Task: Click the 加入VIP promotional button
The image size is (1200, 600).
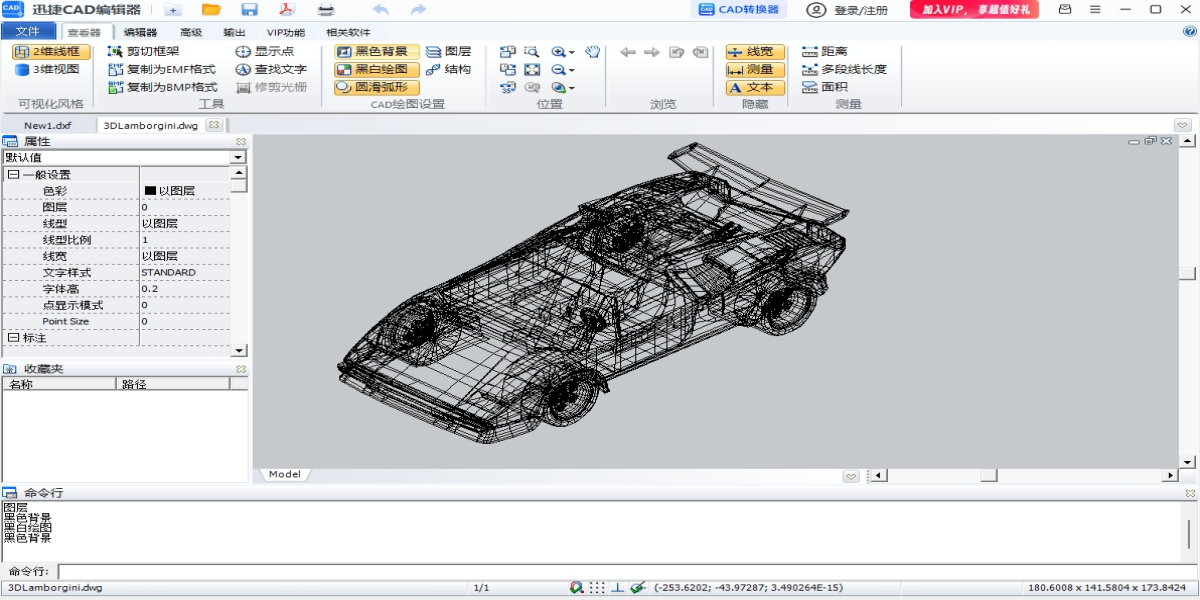Action: pos(973,10)
